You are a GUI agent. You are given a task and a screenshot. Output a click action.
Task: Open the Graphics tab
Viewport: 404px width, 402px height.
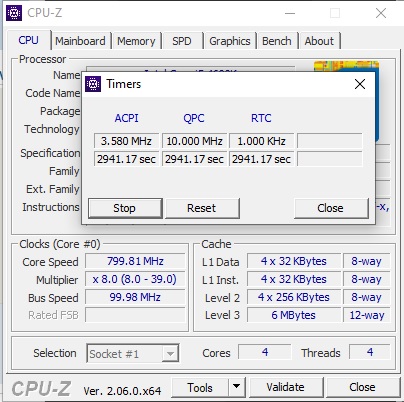tap(230, 41)
